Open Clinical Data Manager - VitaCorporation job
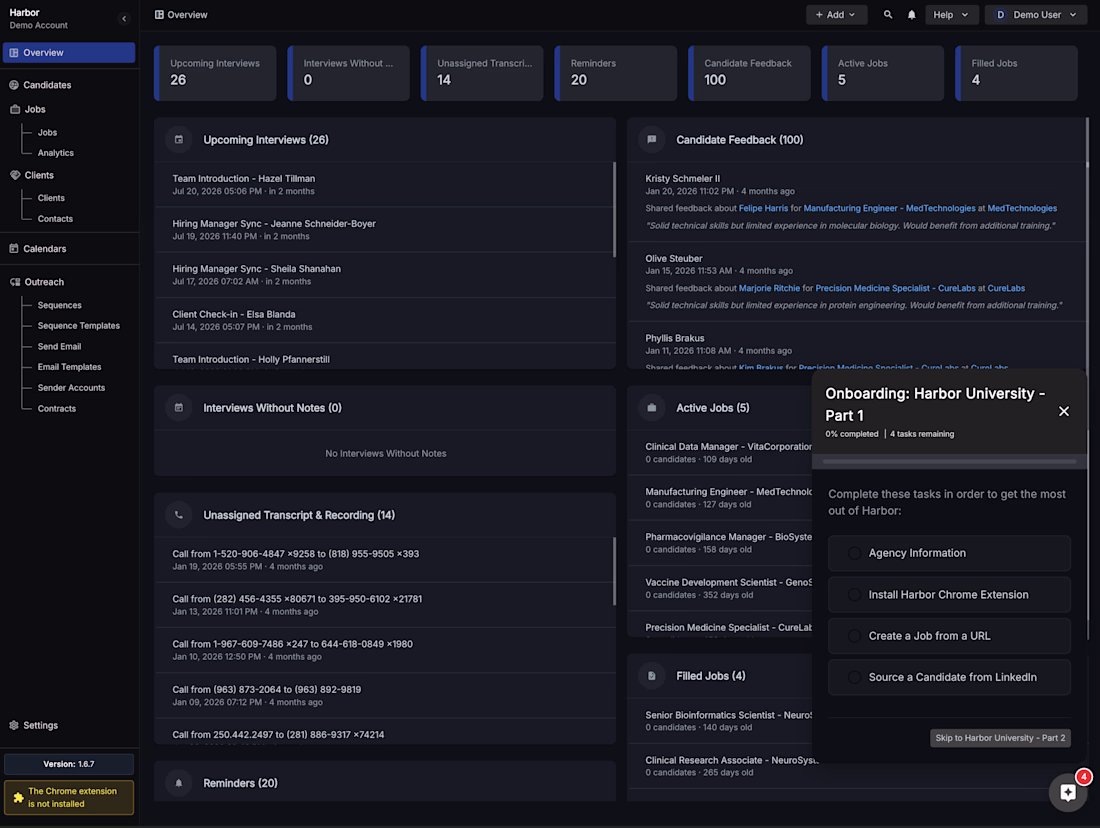The image size is (1100, 828). point(720,453)
